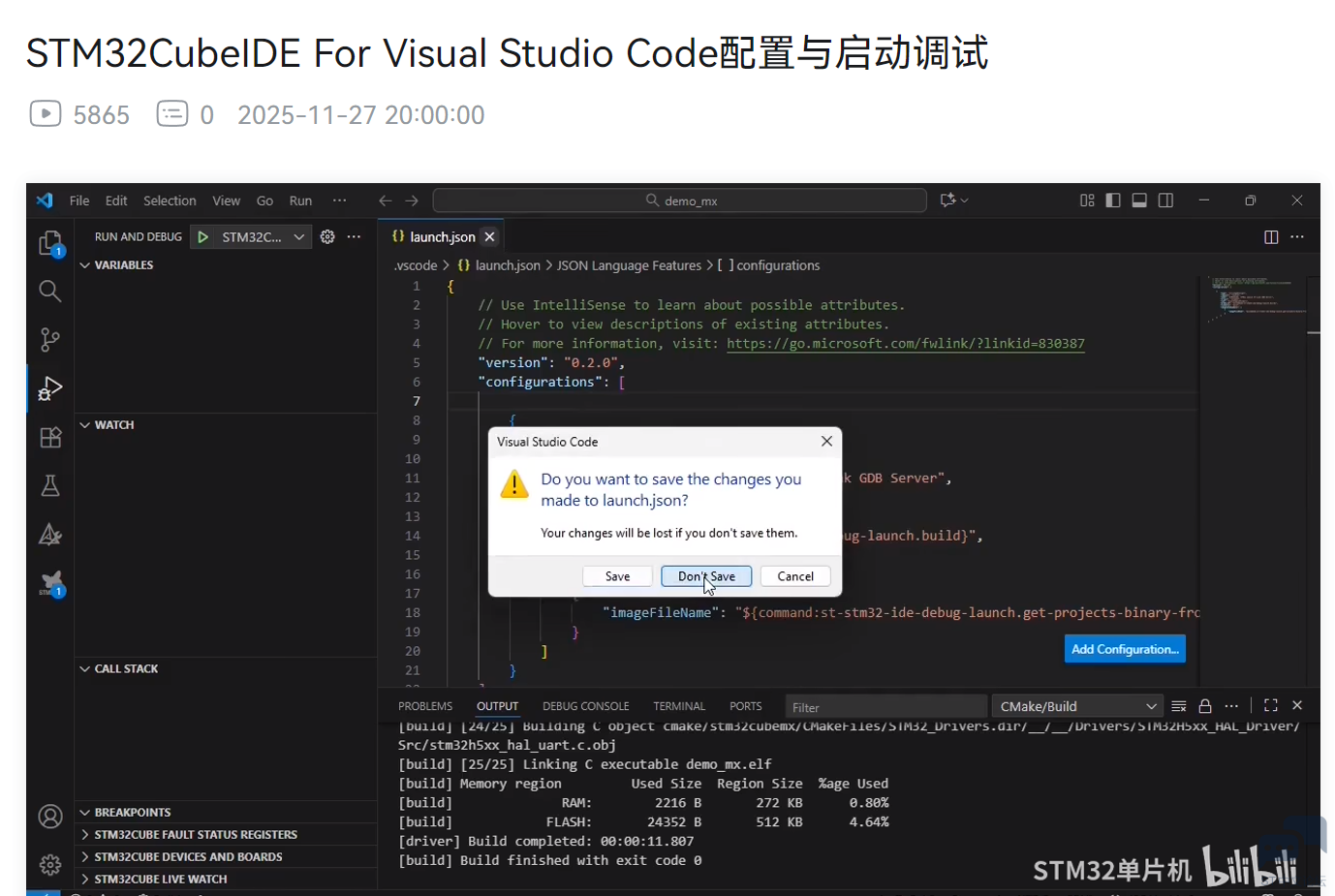Switch to the PROBLEMS tab
1335x896 pixels.
click(x=425, y=706)
